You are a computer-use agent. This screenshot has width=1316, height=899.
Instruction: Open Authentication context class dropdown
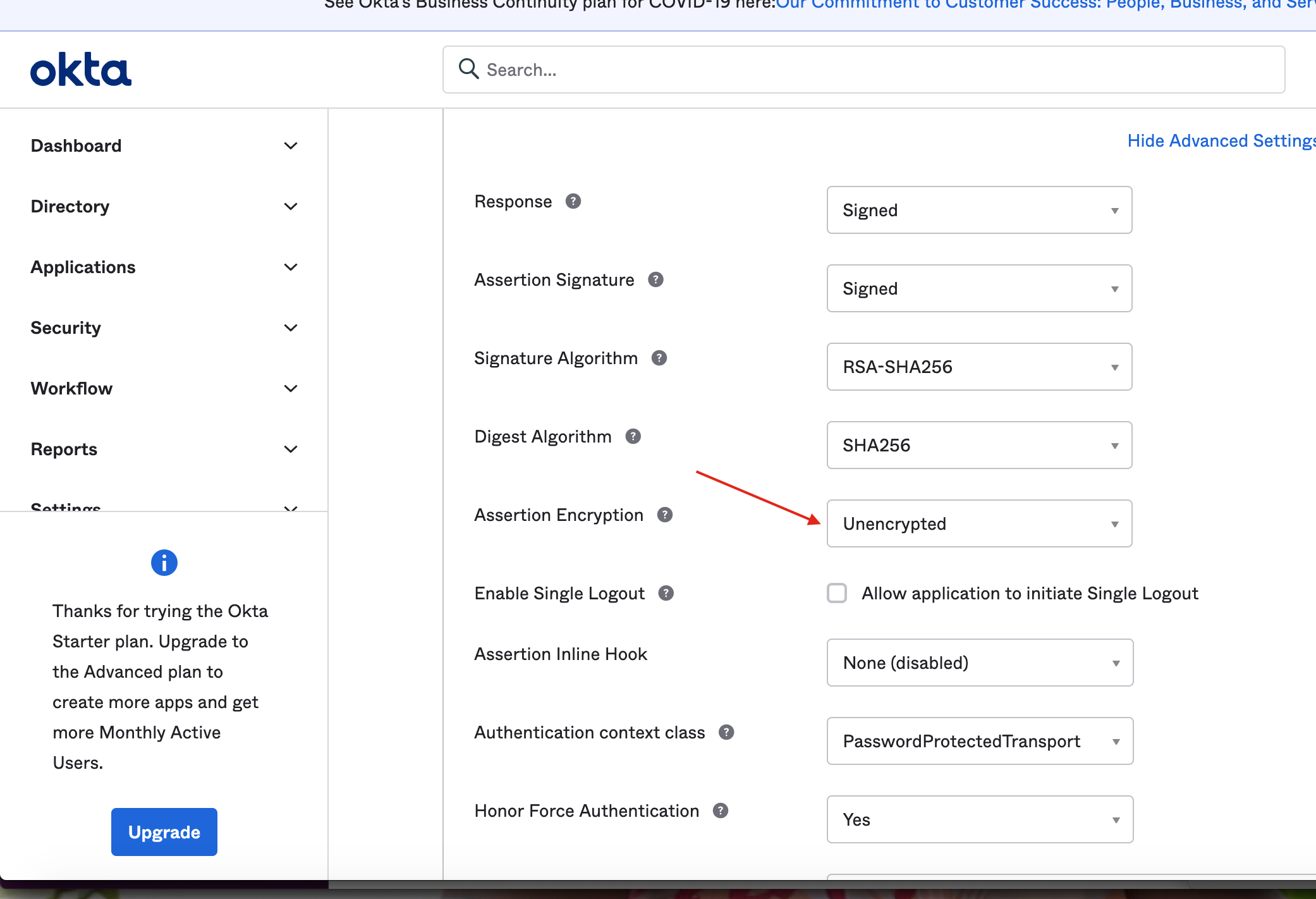click(x=980, y=741)
